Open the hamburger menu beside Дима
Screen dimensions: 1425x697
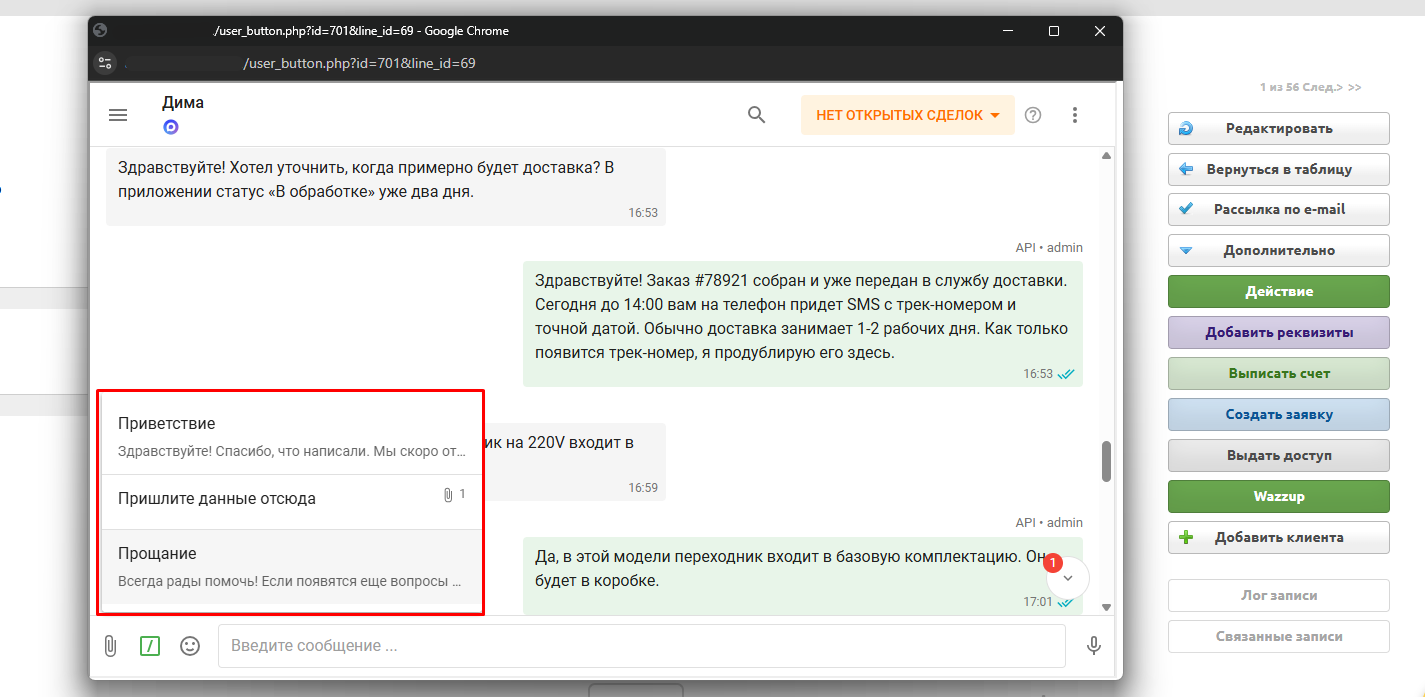(118, 115)
